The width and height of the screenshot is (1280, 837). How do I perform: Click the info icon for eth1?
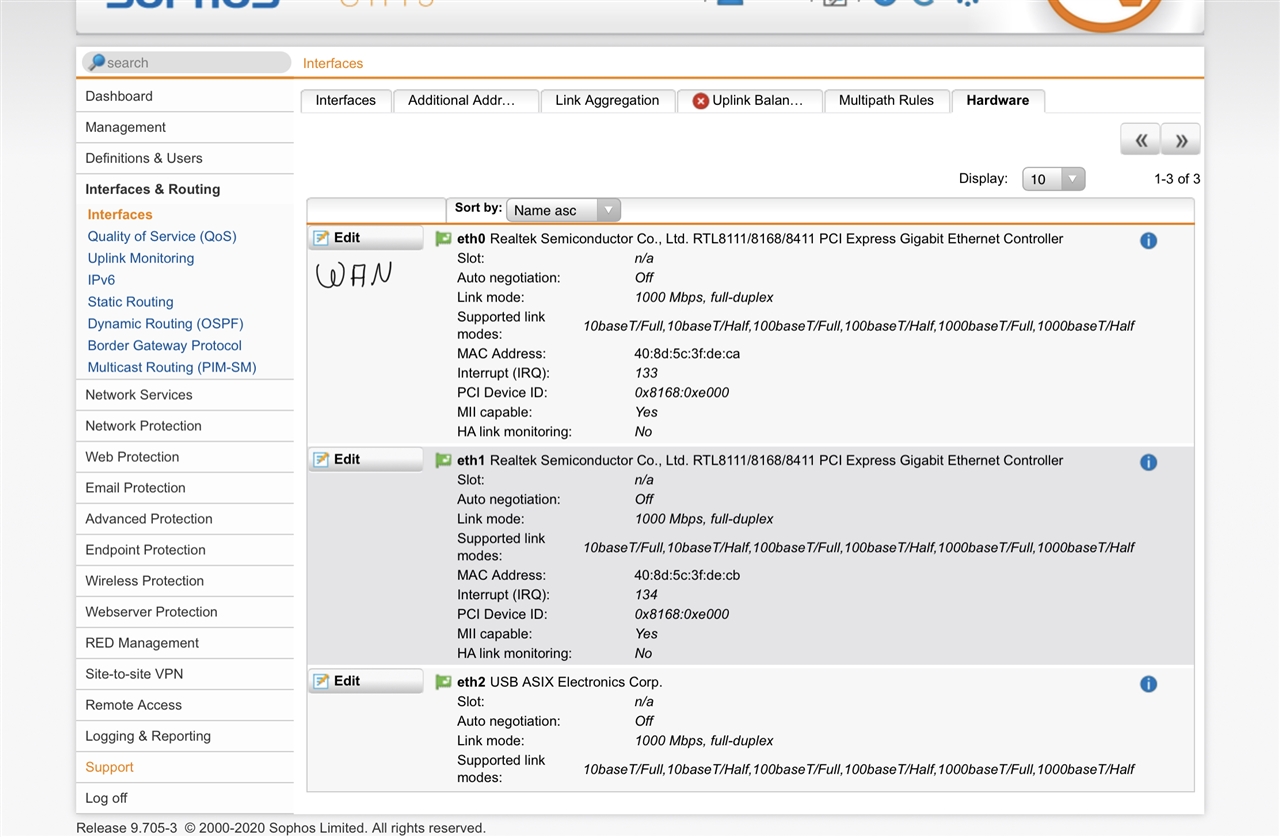click(x=1148, y=462)
